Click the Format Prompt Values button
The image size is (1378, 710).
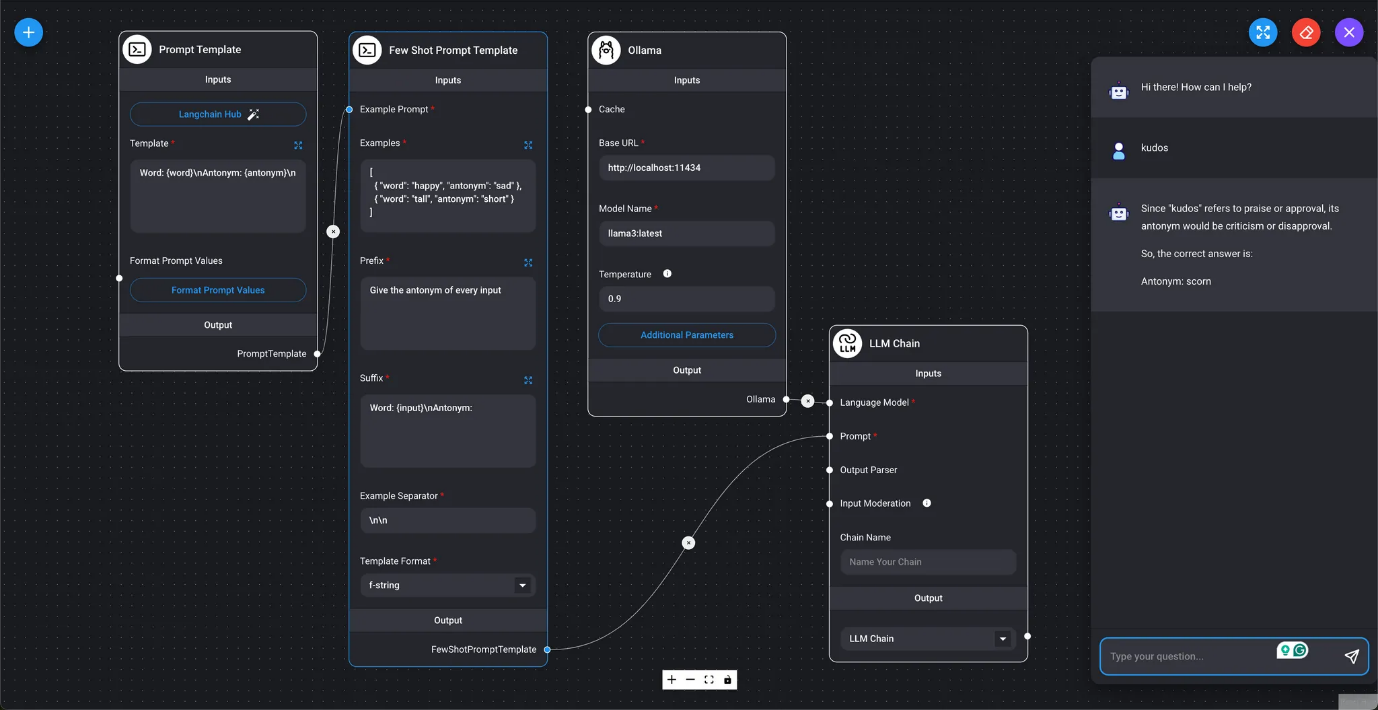click(x=218, y=290)
